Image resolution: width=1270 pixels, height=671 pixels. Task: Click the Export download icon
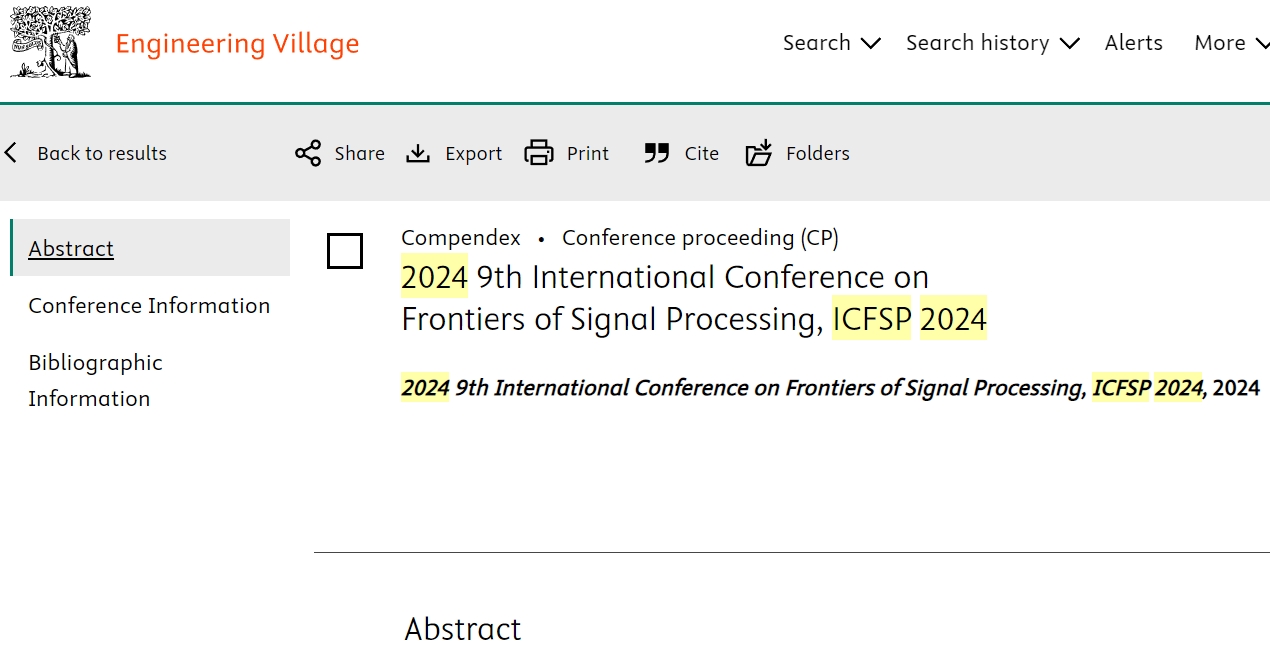point(418,153)
